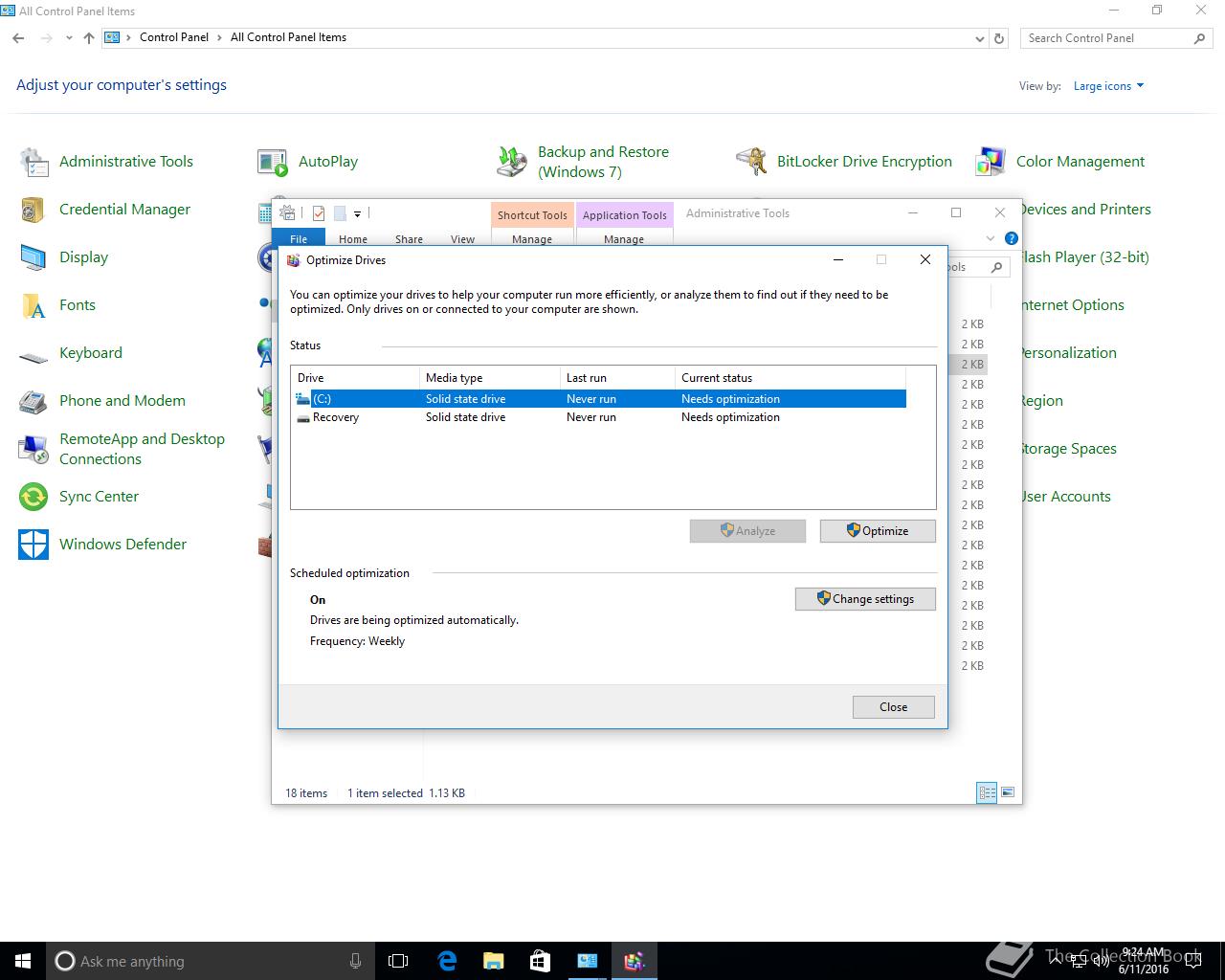Open the Storage Spaces link
The height and width of the screenshot is (980, 1225).
click(x=1068, y=449)
